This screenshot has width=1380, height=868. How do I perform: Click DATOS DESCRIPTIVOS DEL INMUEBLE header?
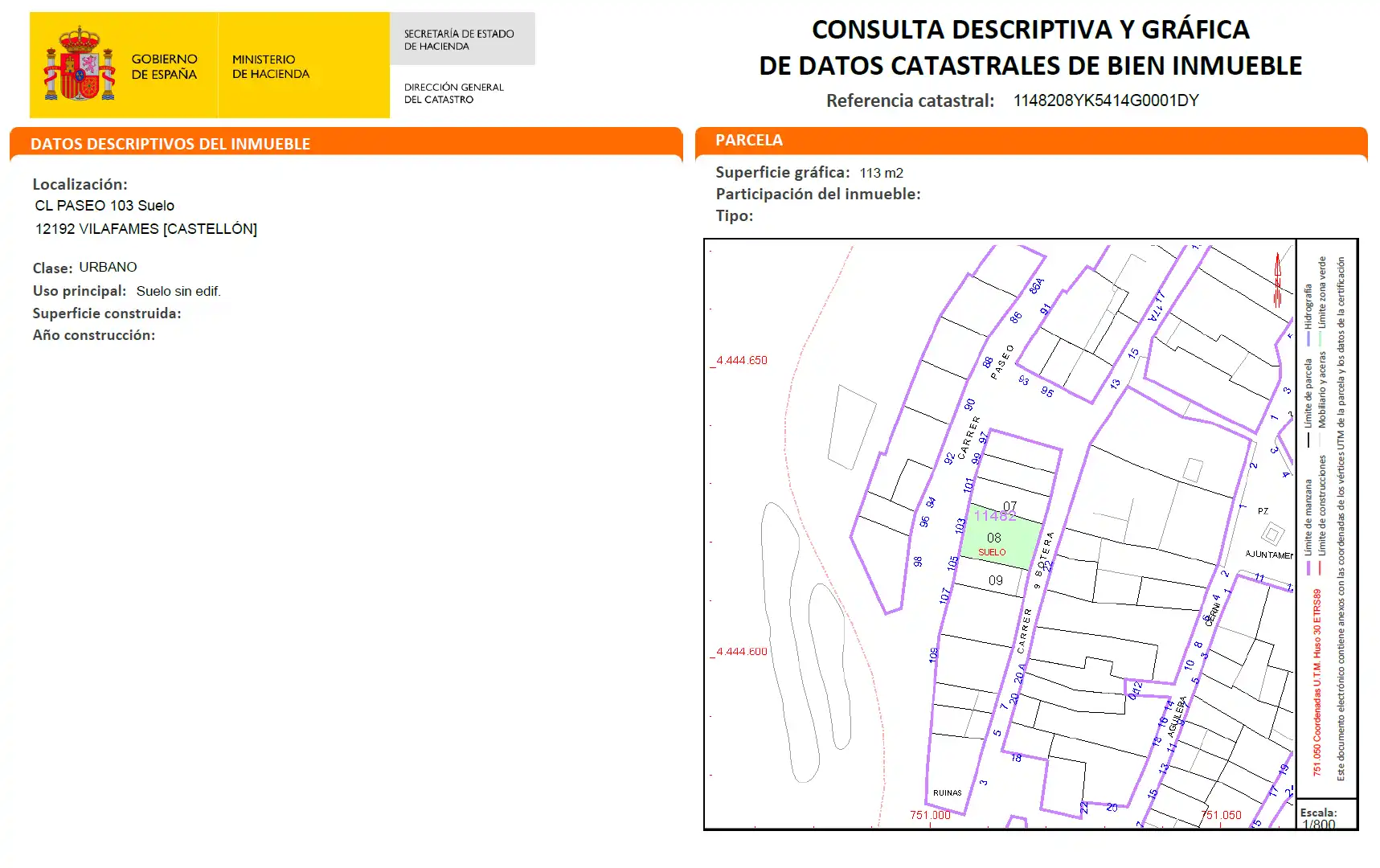pyautogui.click(x=170, y=144)
